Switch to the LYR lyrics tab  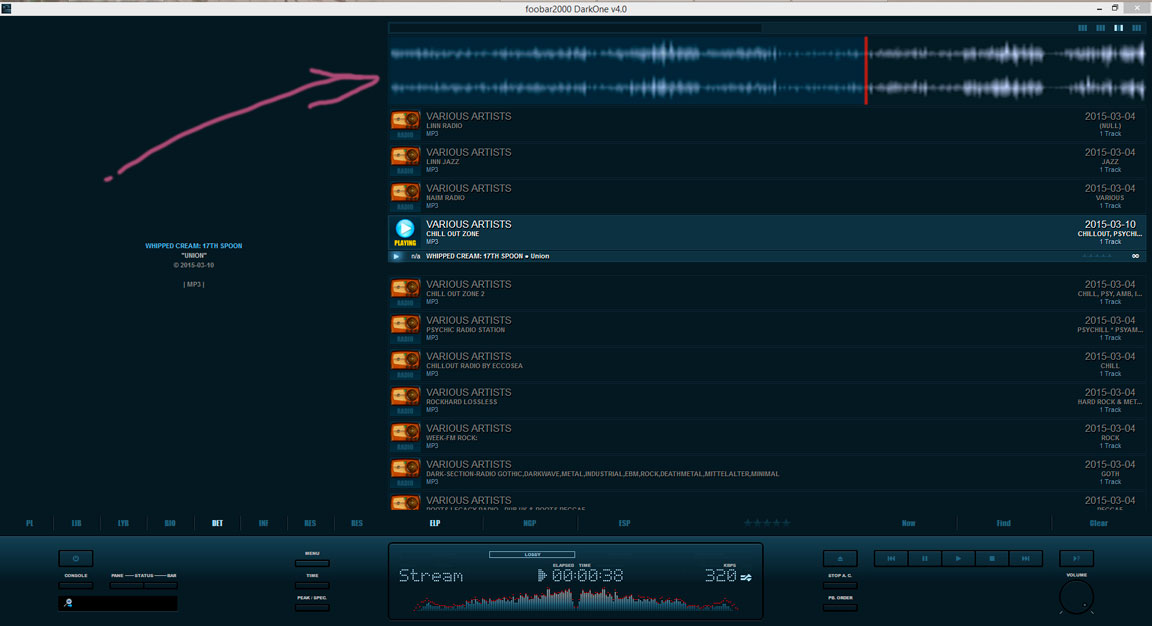[123, 523]
